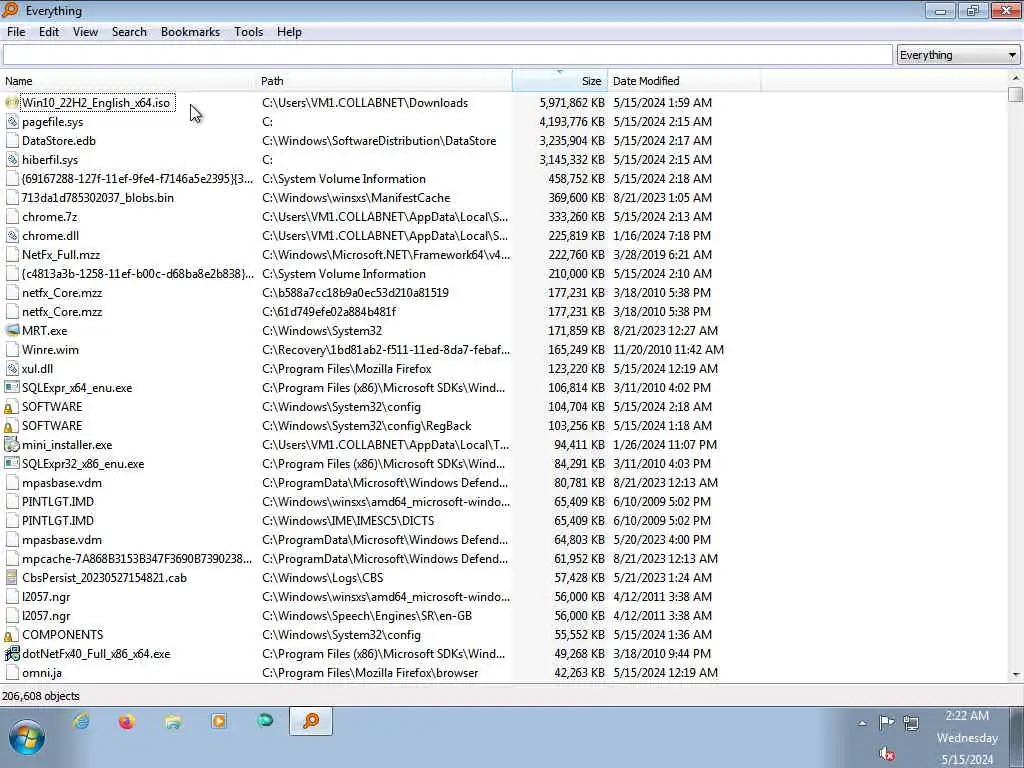The height and width of the screenshot is (768, 1024).
Task: Select the mpcache-7A868B3153B347F3690B7390238 file
Action: 137,558
